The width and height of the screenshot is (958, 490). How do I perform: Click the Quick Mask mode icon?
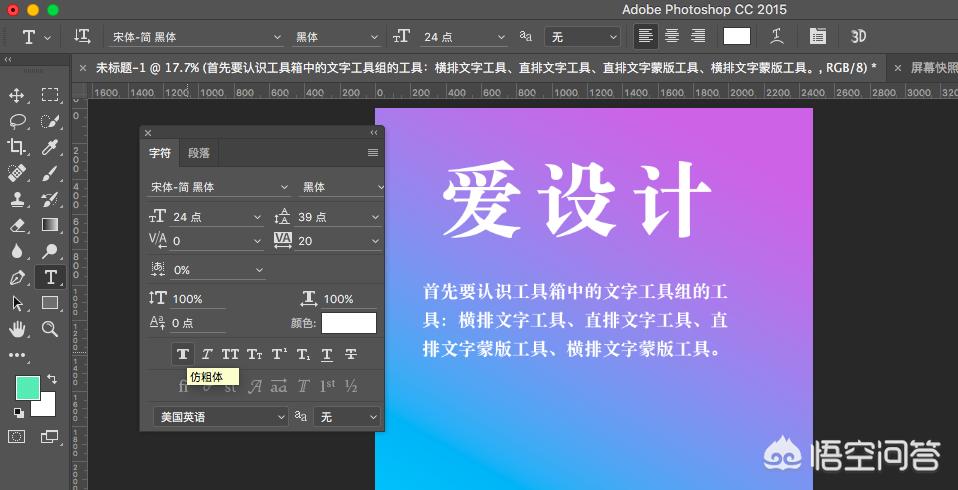point(16,436)
